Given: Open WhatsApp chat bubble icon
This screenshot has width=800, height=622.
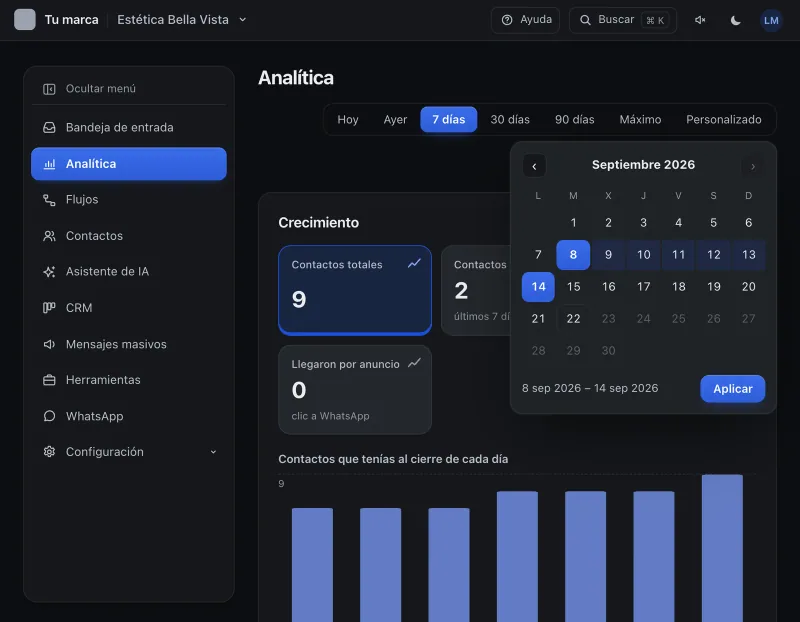Looking at the screenshot, I should (49, 416).
